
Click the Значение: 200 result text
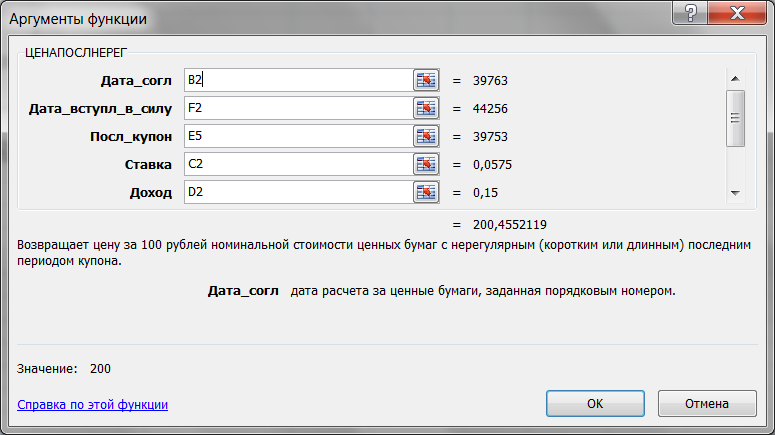point(64,369)
